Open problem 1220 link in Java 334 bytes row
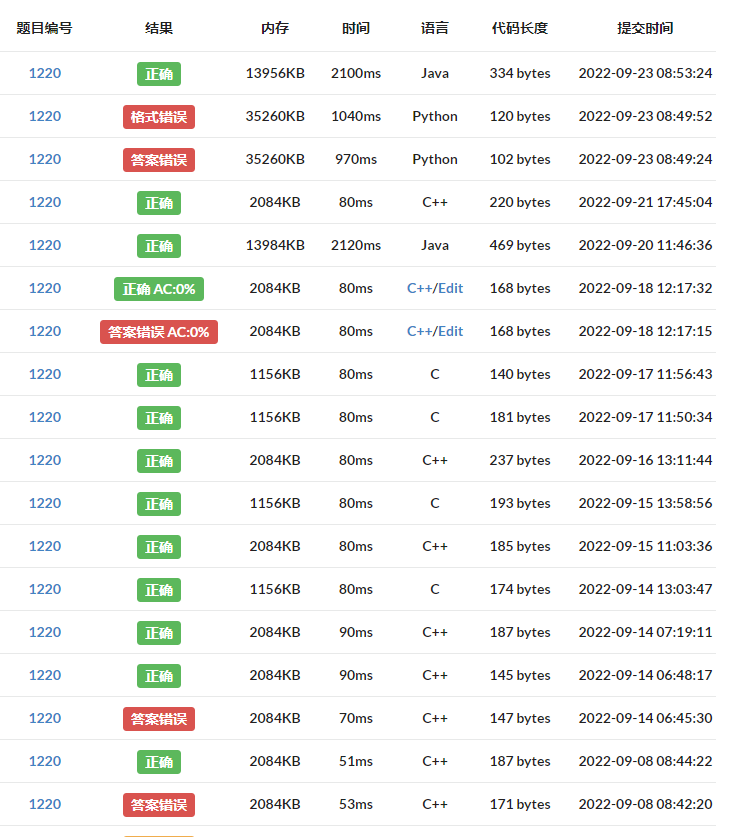 coord(45,73)
